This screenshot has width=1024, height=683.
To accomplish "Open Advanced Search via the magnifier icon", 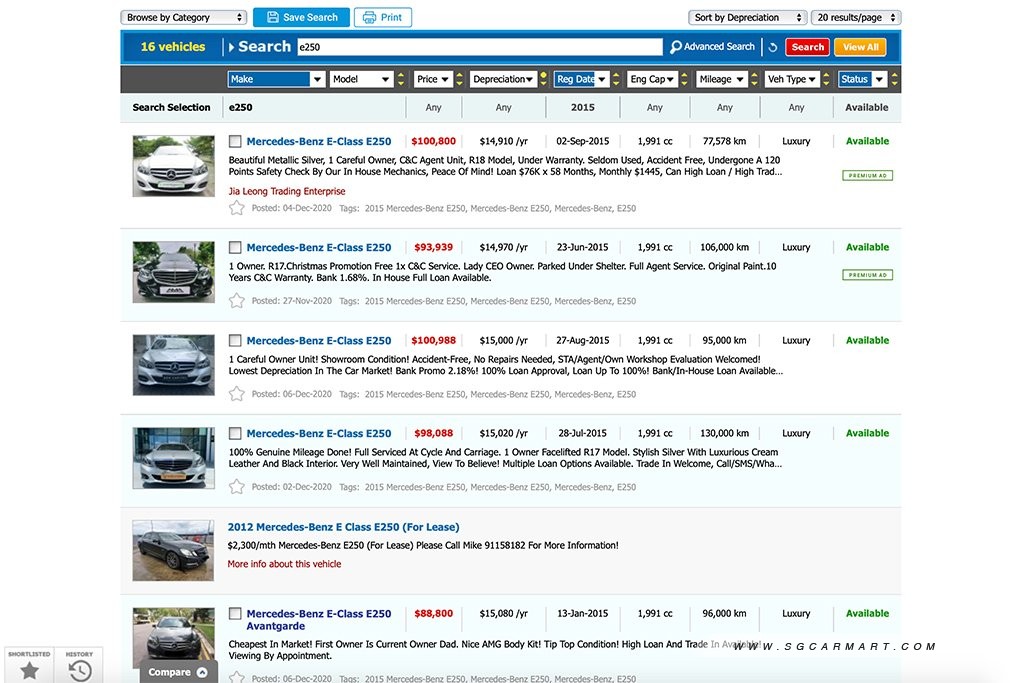I will (x=677, y=47).
